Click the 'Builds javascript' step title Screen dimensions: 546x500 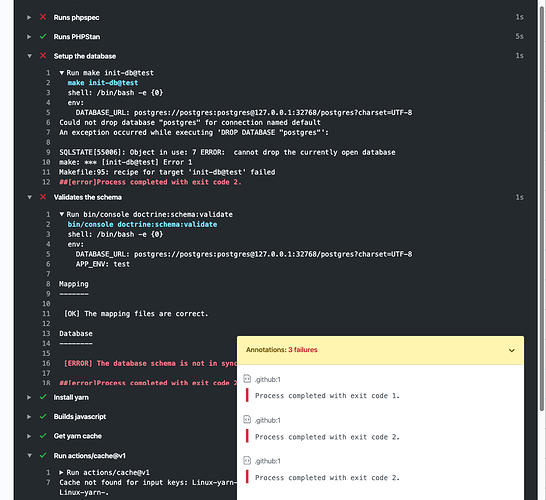click(x=79, y=416)
